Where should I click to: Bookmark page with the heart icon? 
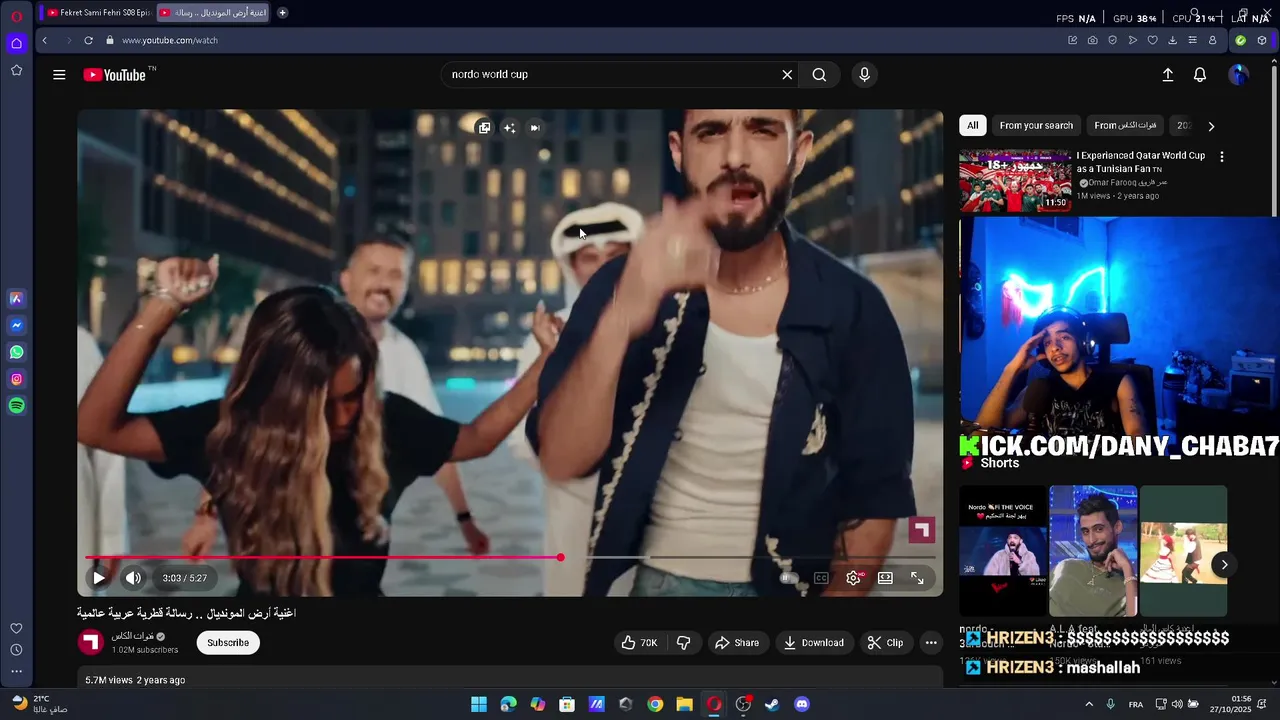click(1152, 40)
